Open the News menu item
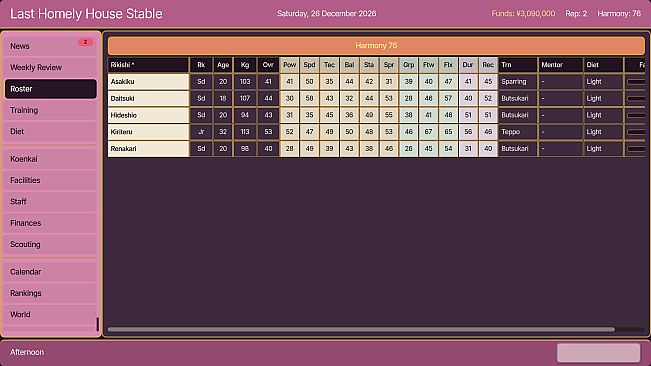651x366 pixels. (50, 46)
